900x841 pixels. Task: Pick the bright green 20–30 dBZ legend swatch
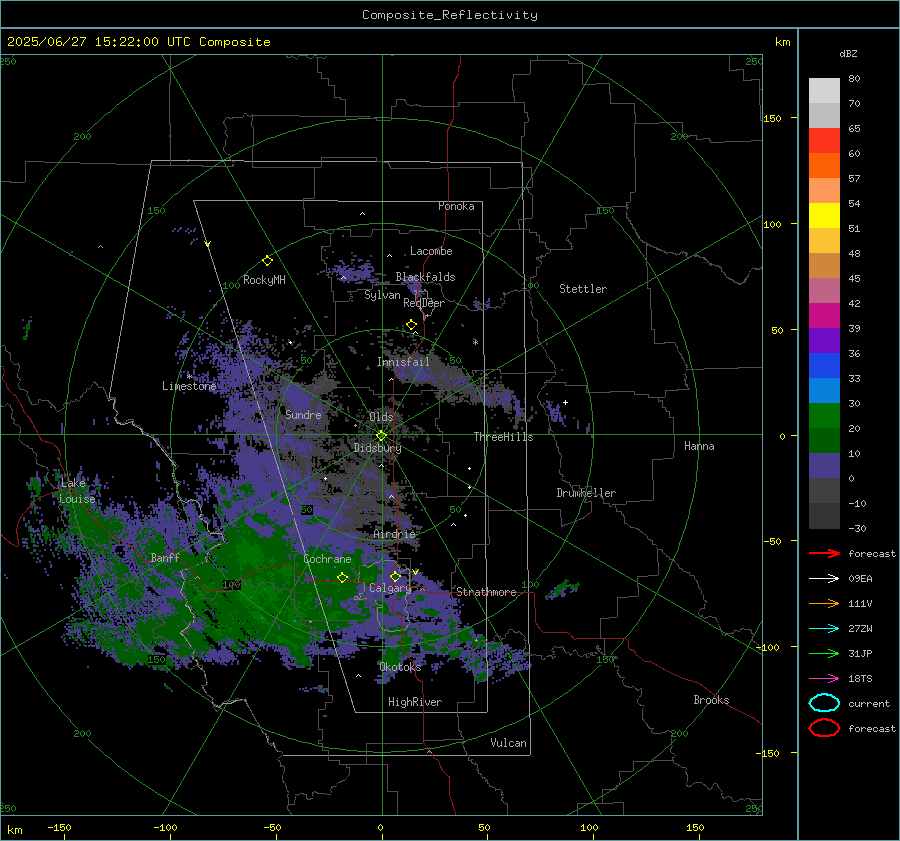click(x=824, y=416)
